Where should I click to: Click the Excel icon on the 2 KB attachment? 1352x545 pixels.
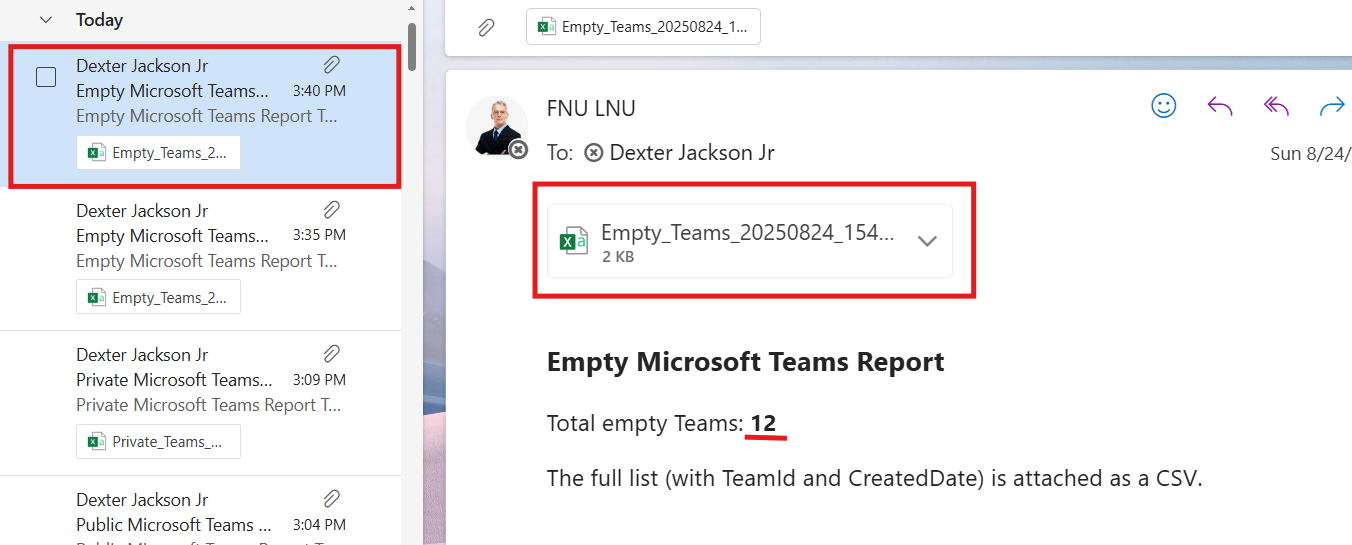pos(573,241)
